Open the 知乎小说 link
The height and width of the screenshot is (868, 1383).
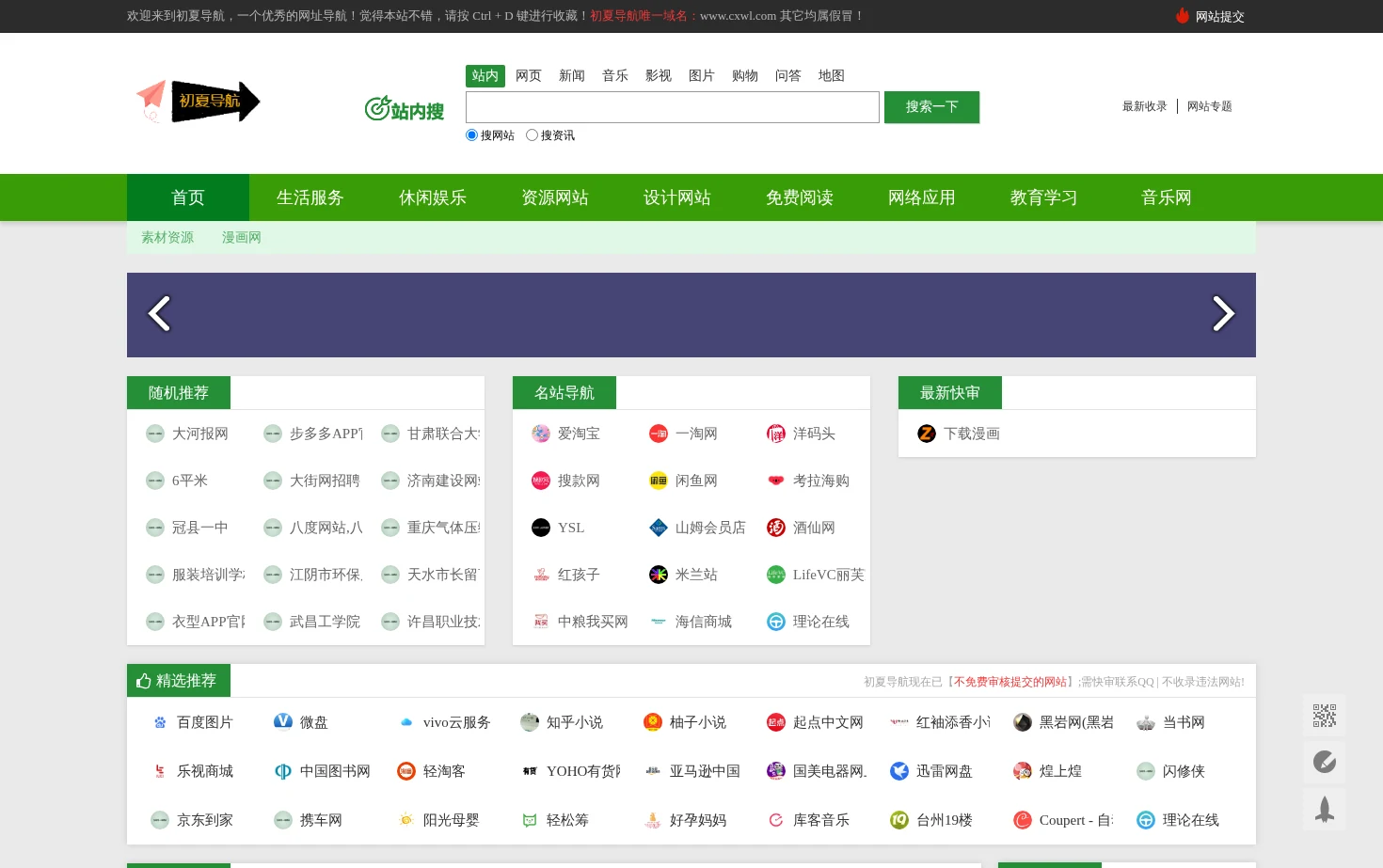click(x=575, y=722)
